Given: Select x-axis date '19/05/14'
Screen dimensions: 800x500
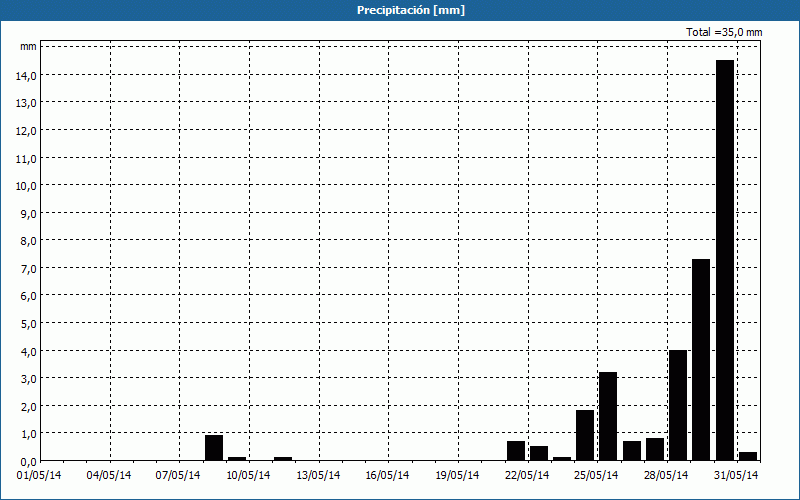Looking at the screenshot, I should click(457, 476).
